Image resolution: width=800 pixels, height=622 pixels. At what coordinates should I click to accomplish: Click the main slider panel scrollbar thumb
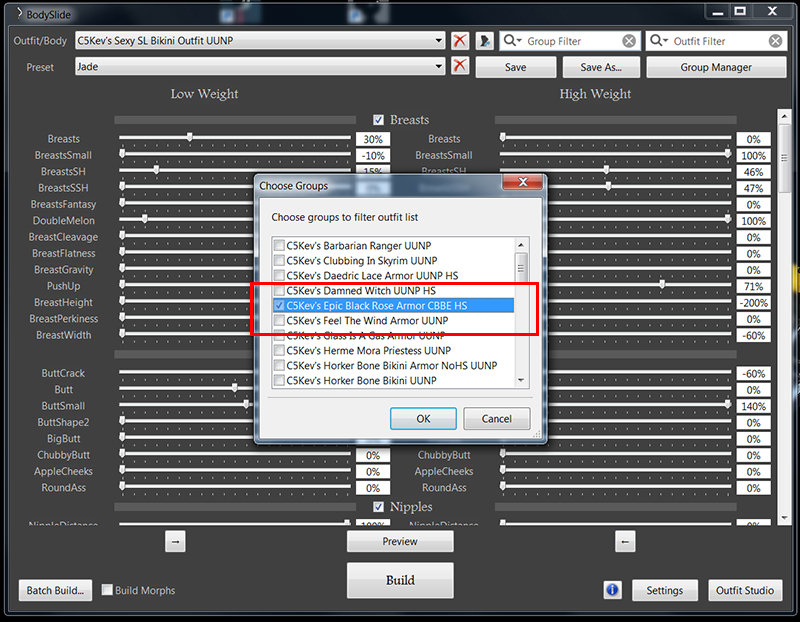[784, 159]
